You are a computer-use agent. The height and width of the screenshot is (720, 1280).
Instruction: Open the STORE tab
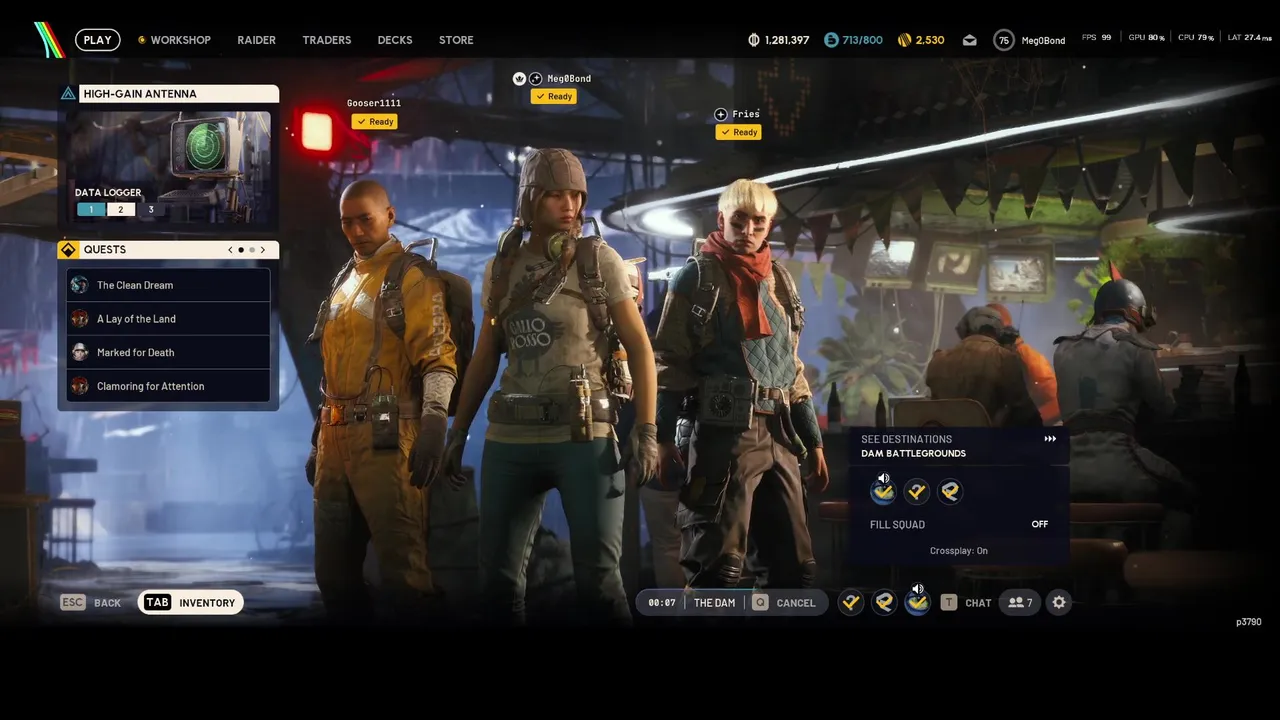456,40
